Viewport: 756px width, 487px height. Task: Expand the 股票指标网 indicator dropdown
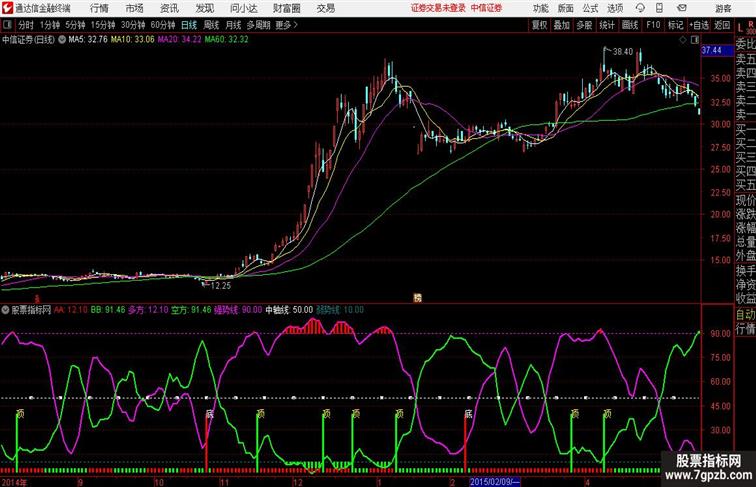coord(5,310)
